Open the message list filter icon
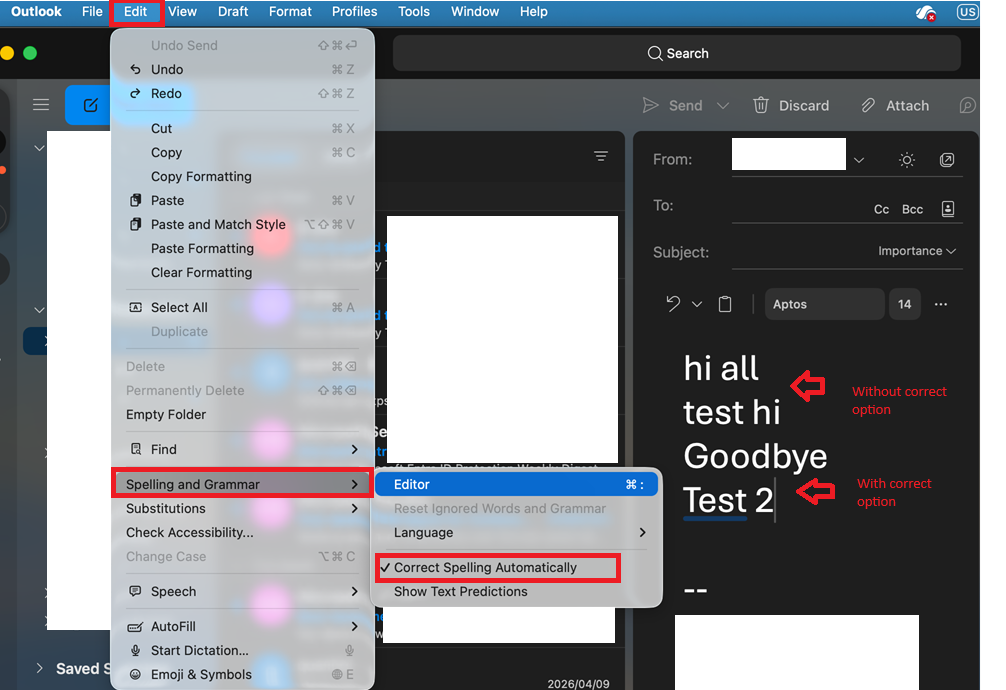This screenshot has height=690, width=1006. tap(601, 156)
